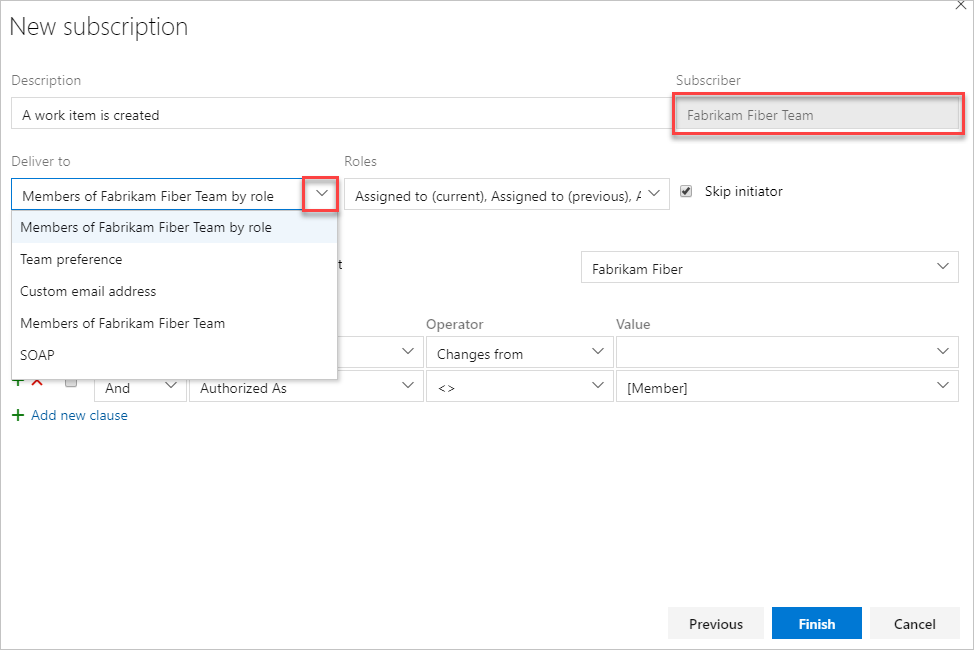This screenshot has width=974, height=650.
Task: Go back with the Previous button
Action: pyautogui.click(x=716, y=623)
